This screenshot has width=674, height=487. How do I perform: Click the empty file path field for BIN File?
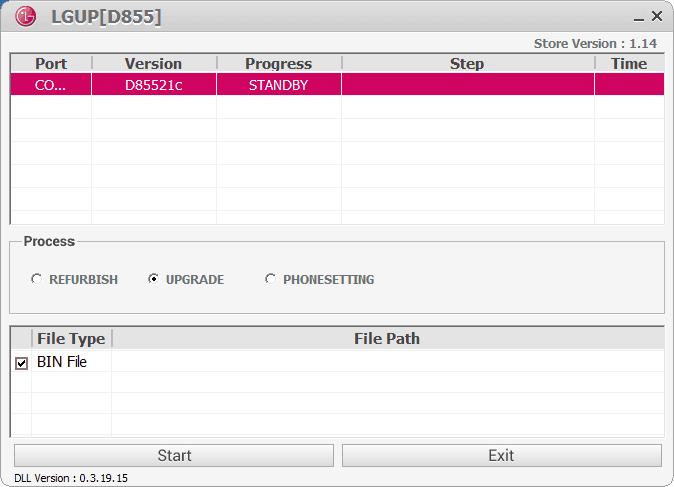388,361
